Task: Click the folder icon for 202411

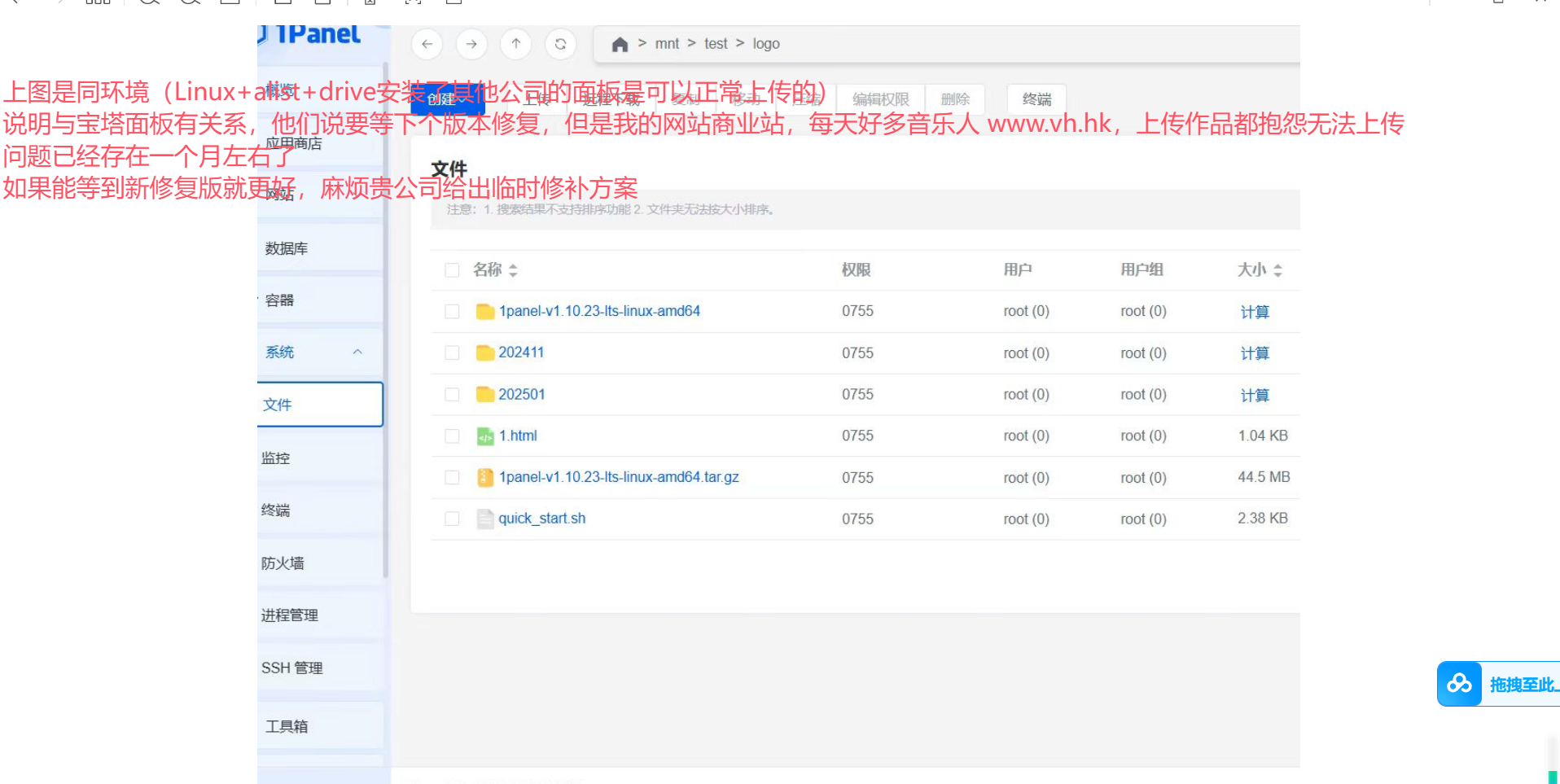Action: click(x=485, y=353)
